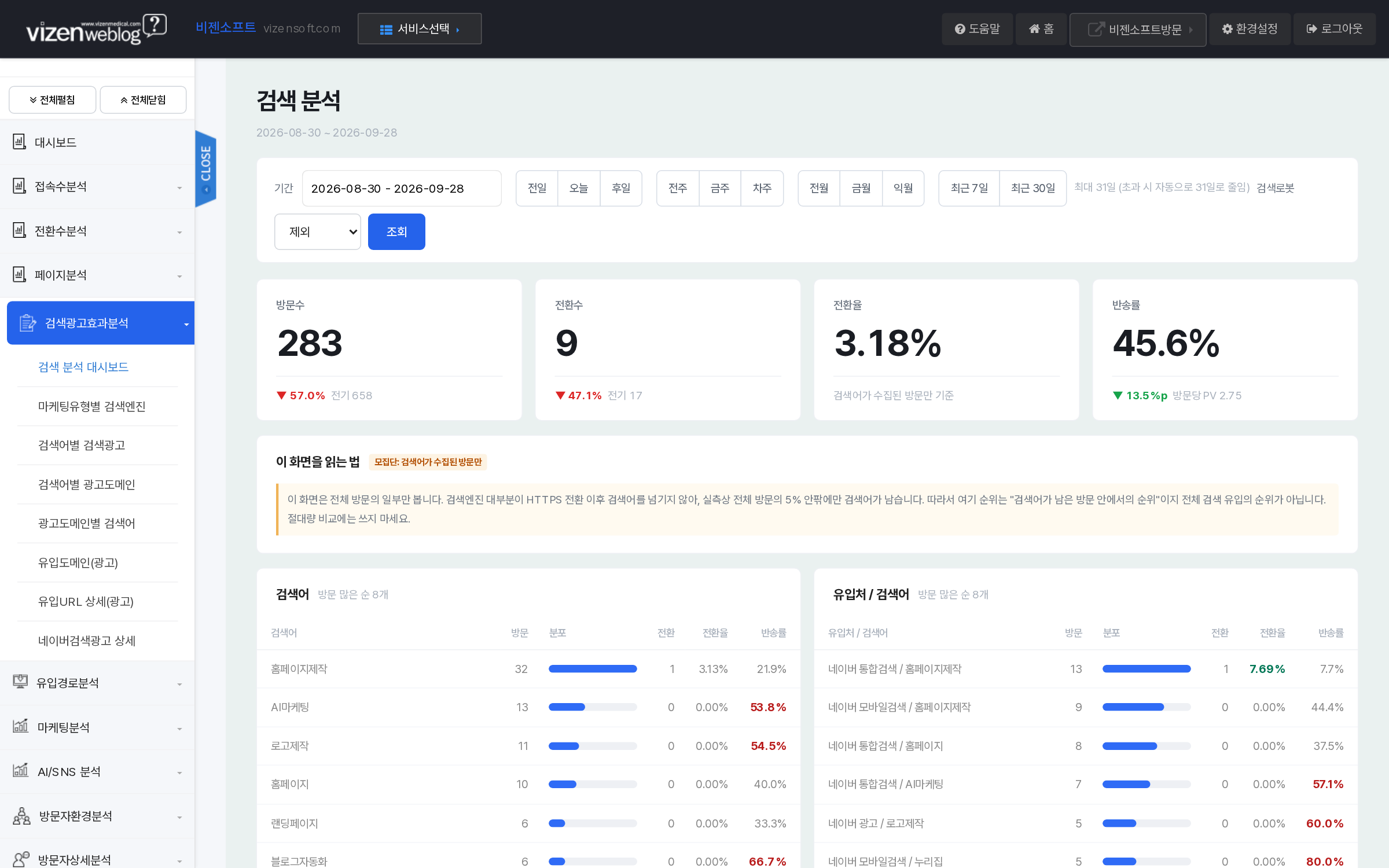This screenshot has height=868, width=1389.
Task: Click the 비젠소프트 site link
Action: tap(226, 27)
